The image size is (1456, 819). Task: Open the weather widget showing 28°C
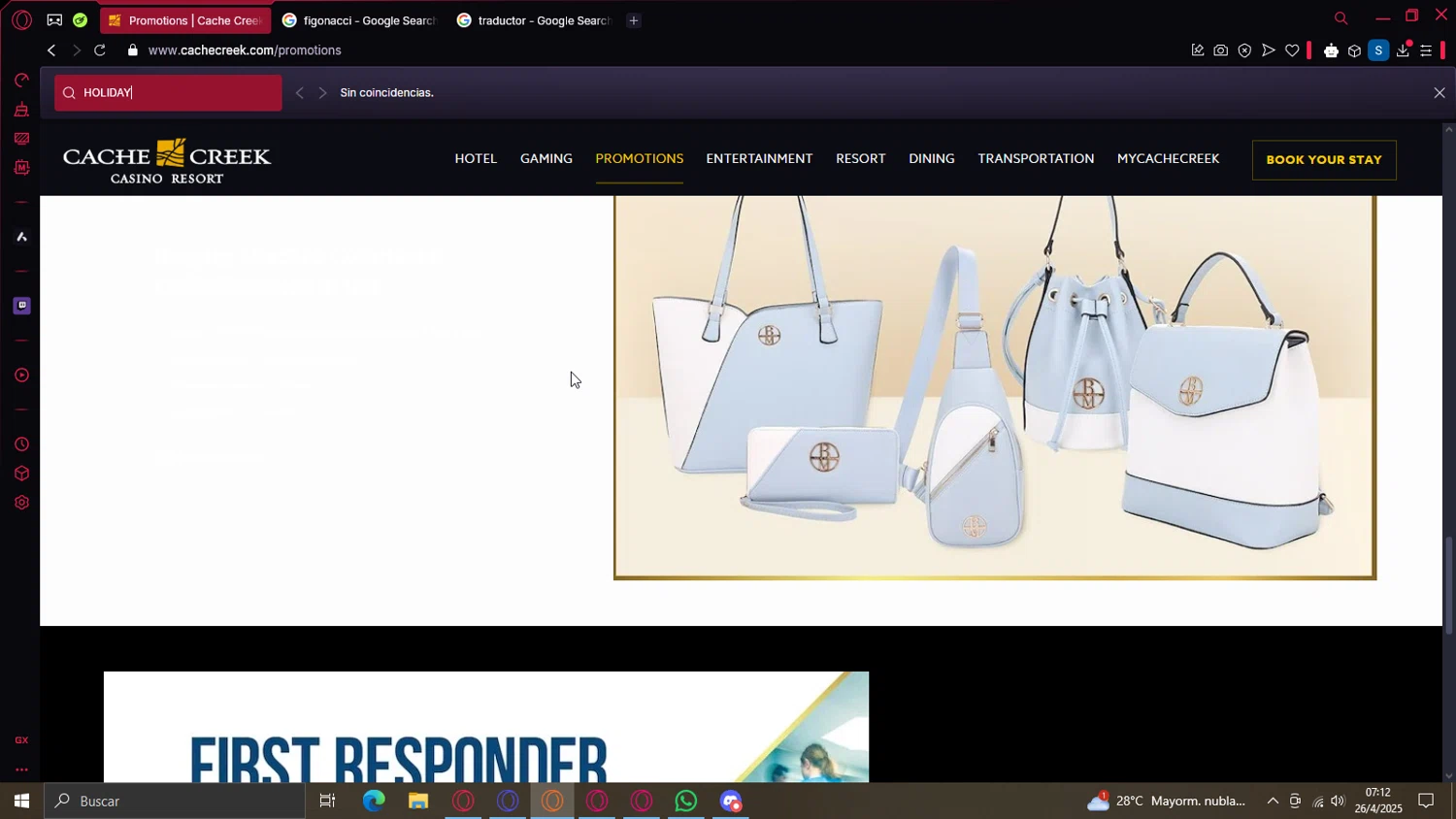pyautogui.click(x=1167, y=801)
